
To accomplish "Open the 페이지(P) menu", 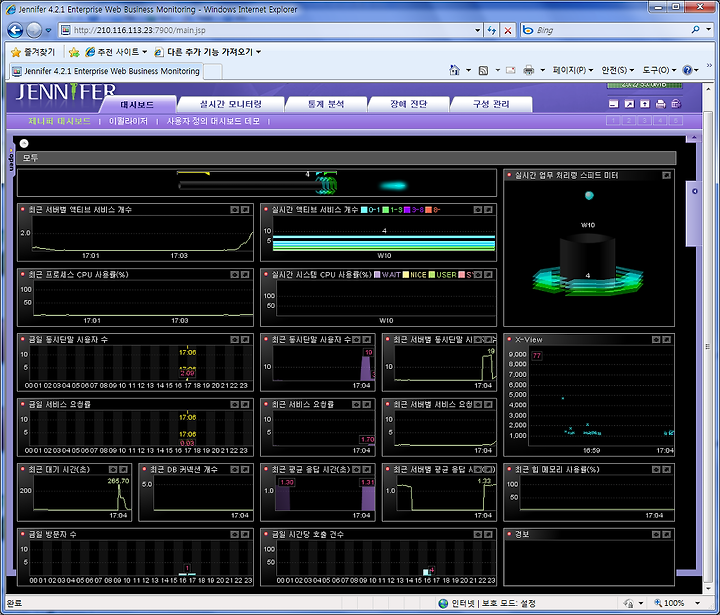I will coord(573,70).
